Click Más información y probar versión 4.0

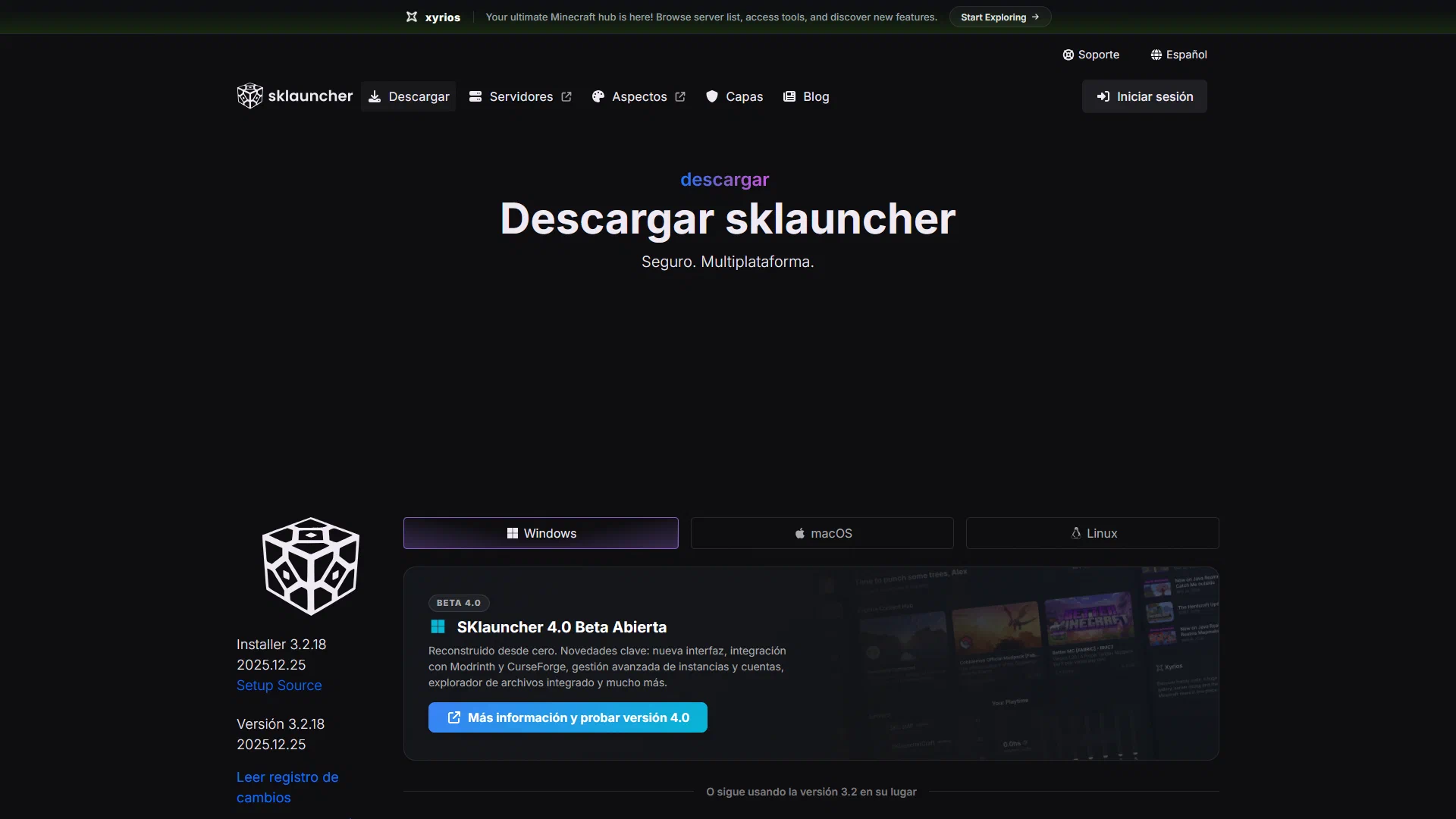[568, 717]
